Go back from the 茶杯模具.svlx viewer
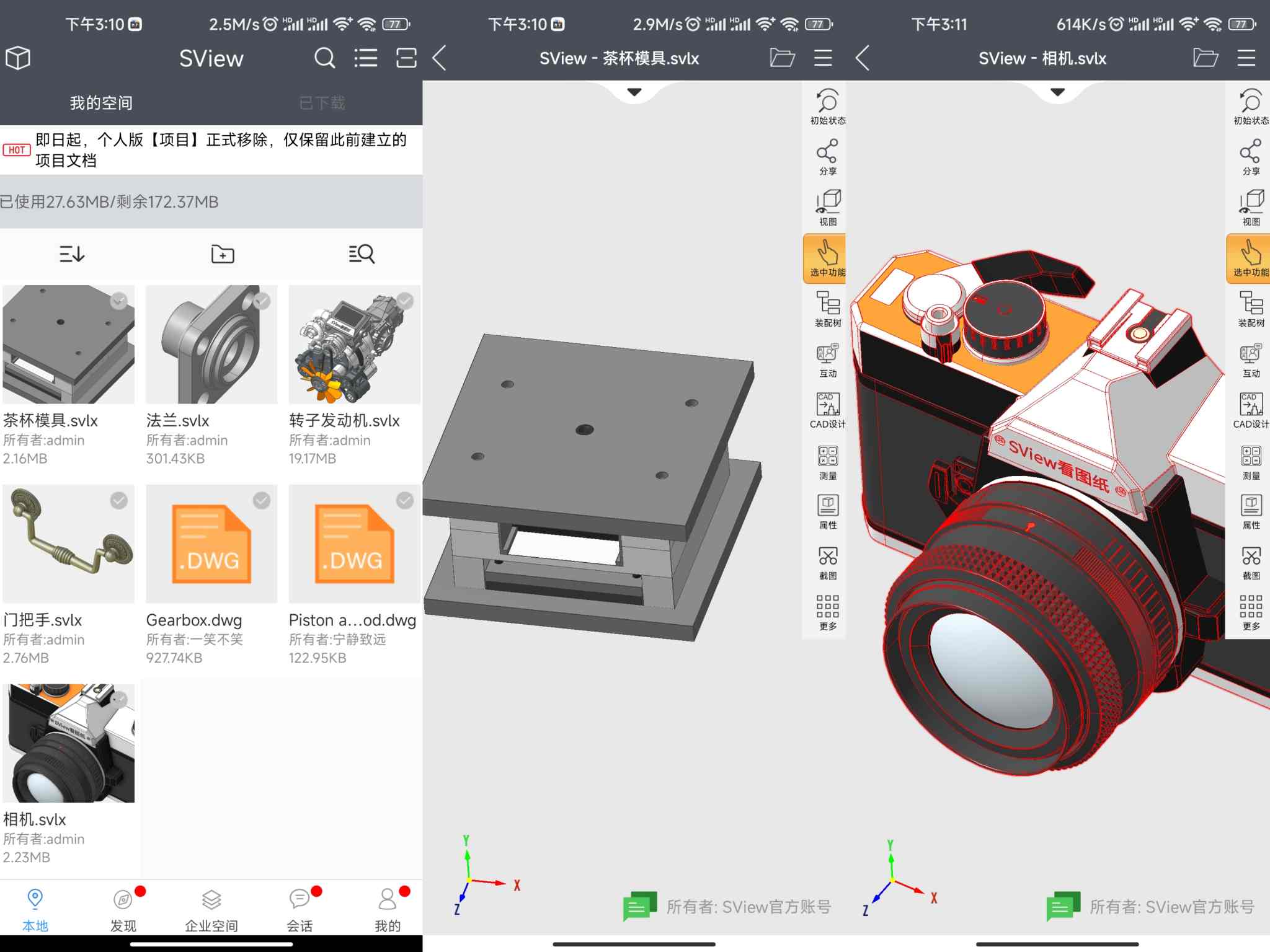This screenshot has width=1270, height=952. pyautogui.click(x=439, y=58)
